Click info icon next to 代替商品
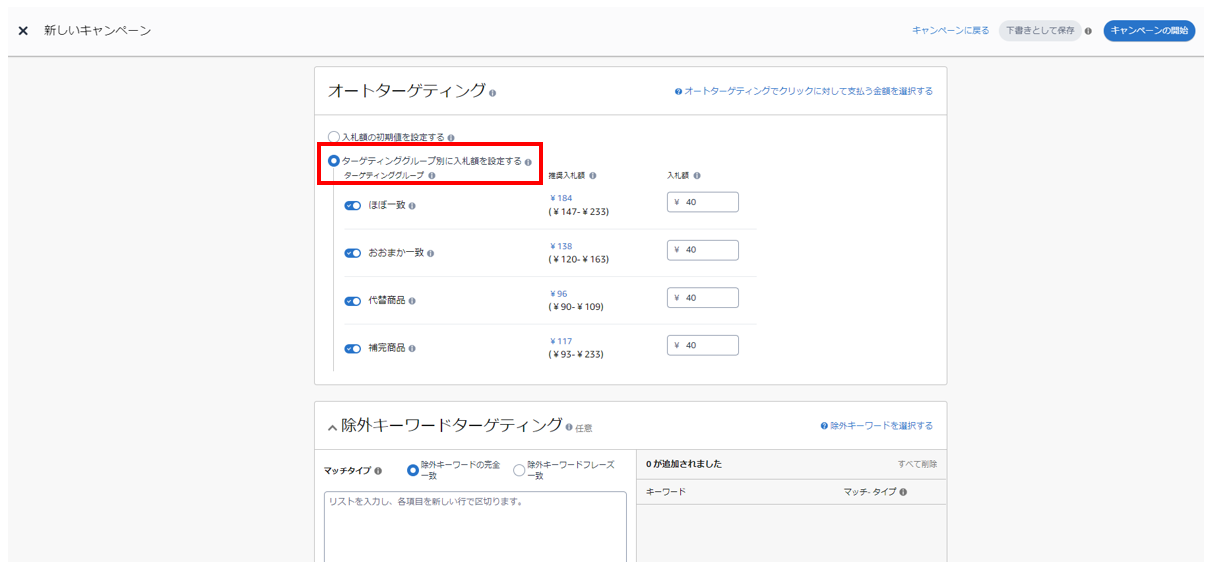1212x571 pixels. 412,301
